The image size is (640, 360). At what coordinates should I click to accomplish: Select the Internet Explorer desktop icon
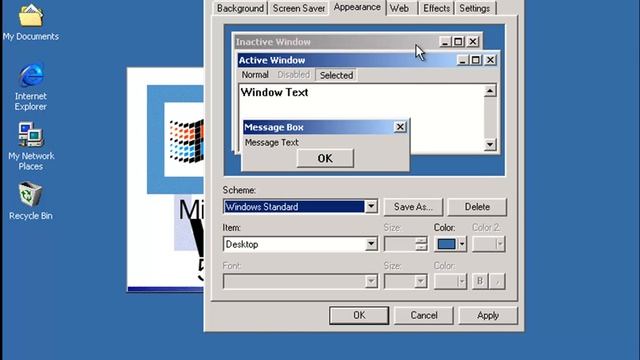coord(31,87)
